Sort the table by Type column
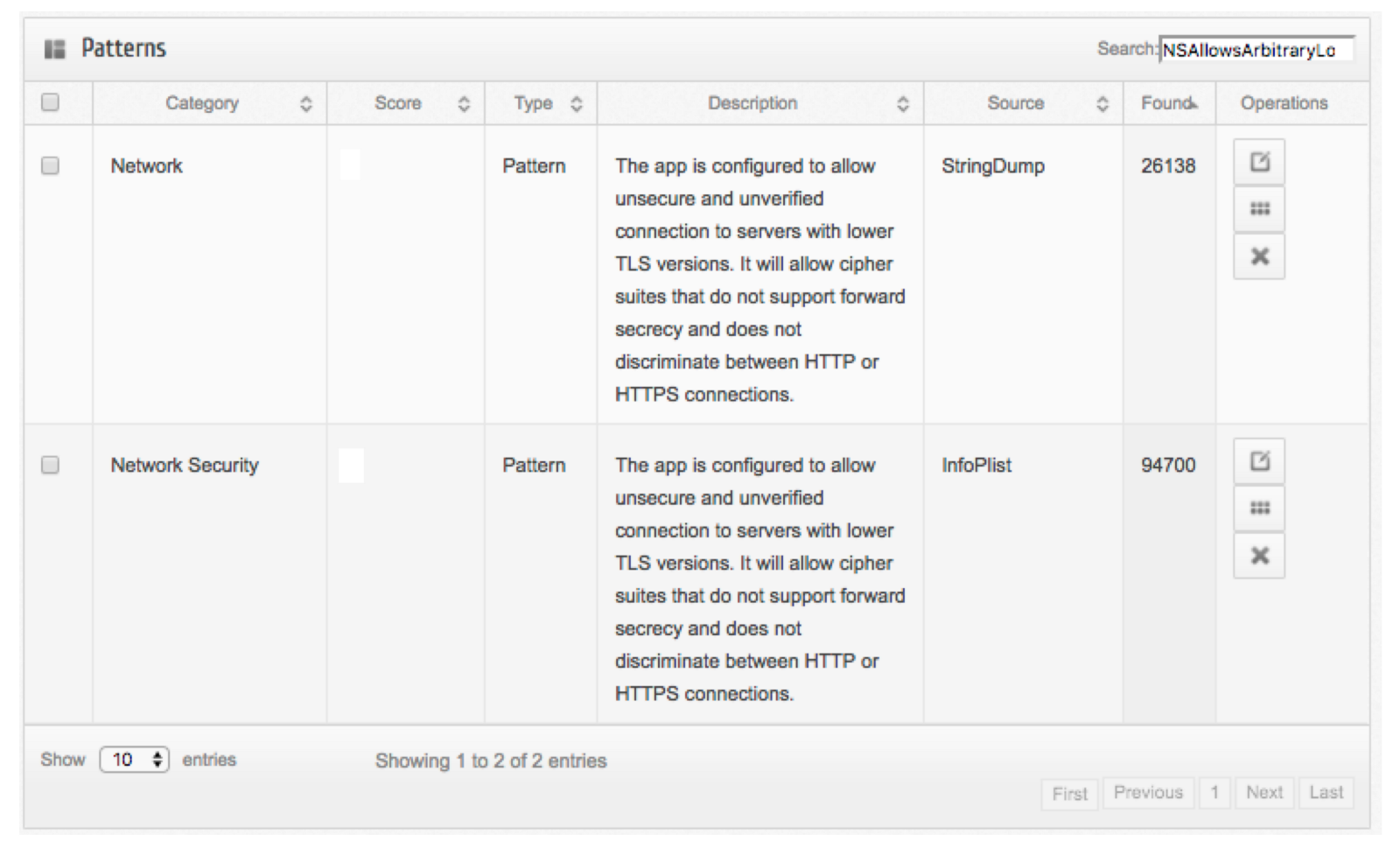This screenshot has height=848, width=1400. point(576,104)
